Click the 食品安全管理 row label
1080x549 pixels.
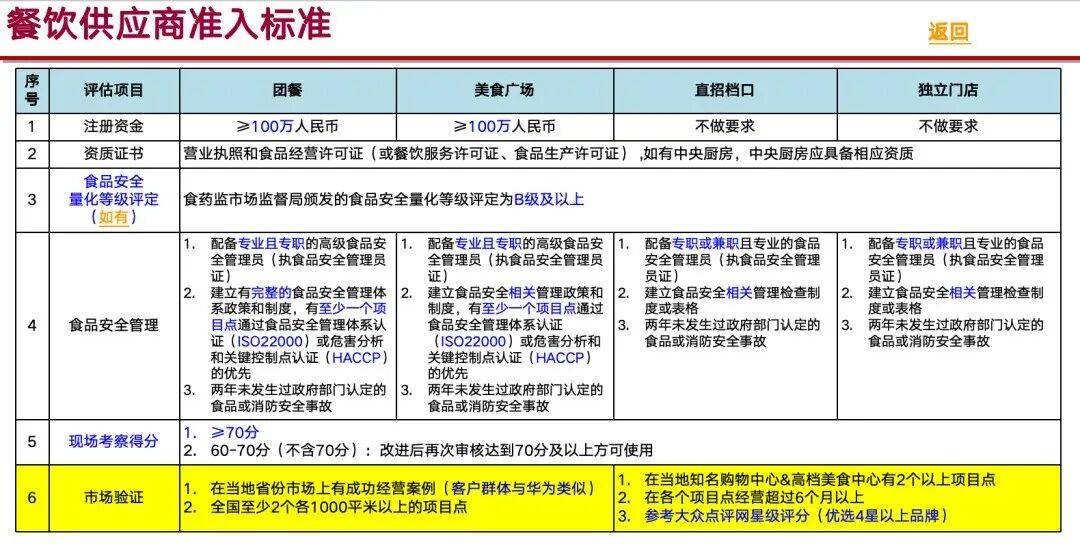point(113,325)
